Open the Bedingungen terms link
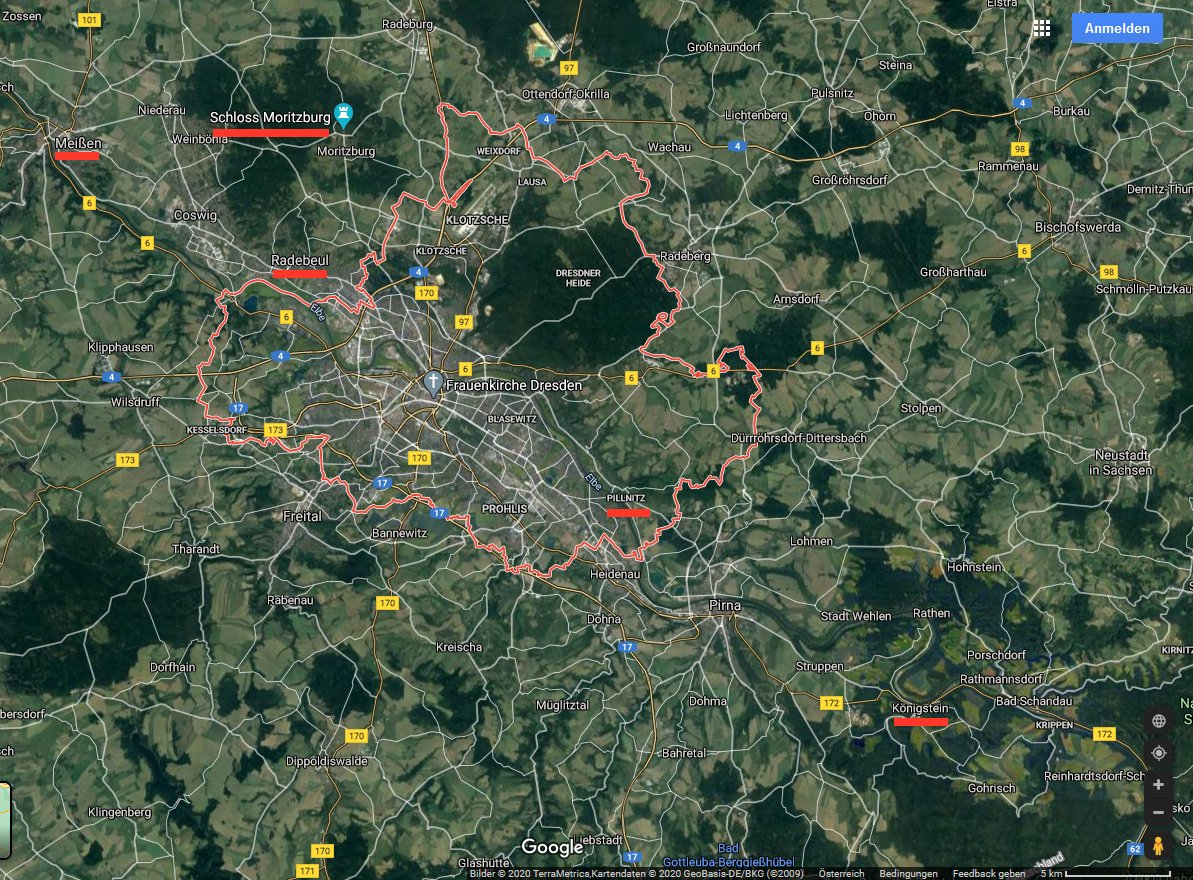Viewport: 1193px width, 880px height. pos(908,874)
